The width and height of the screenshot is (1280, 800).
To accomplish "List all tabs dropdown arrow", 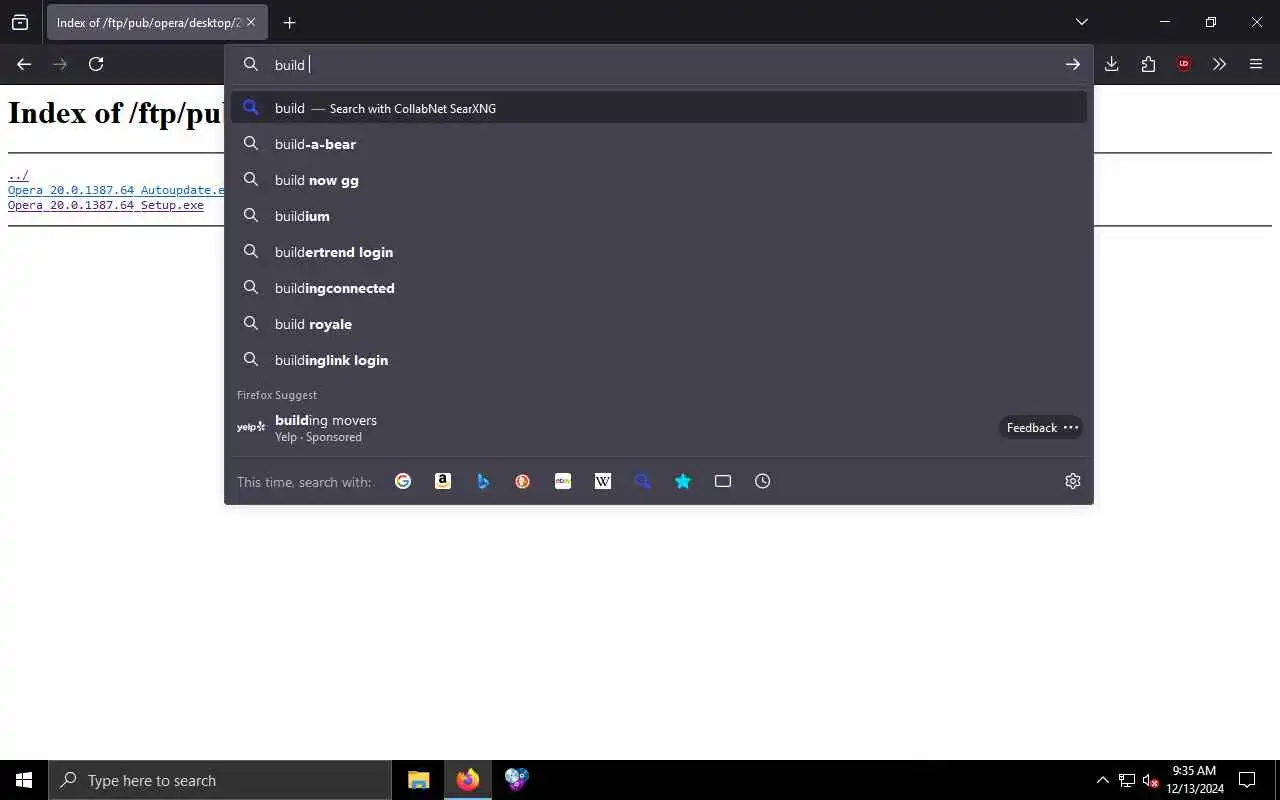I will [1082, 22].
